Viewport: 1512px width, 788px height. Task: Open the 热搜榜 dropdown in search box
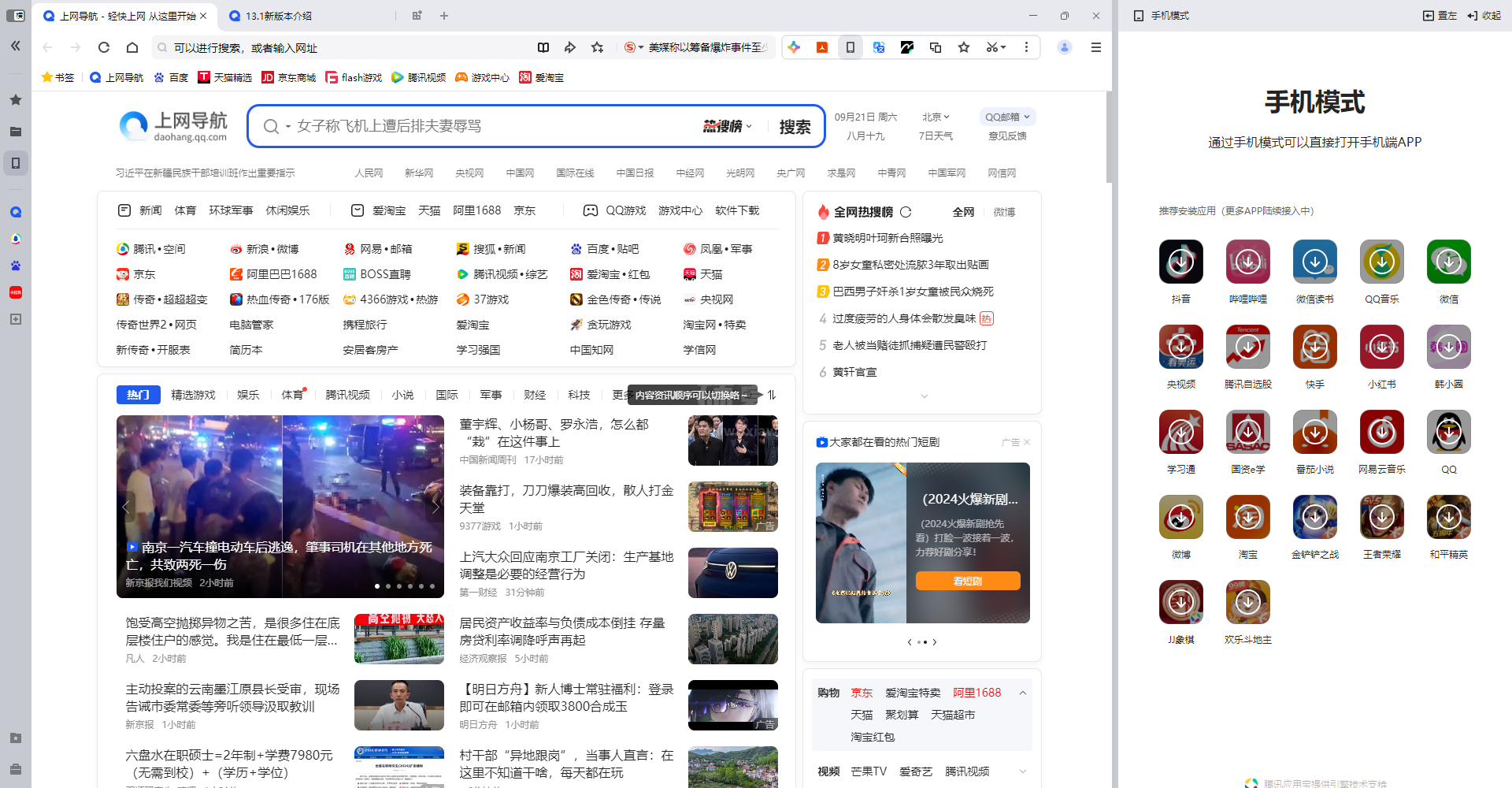coord(727,126)
